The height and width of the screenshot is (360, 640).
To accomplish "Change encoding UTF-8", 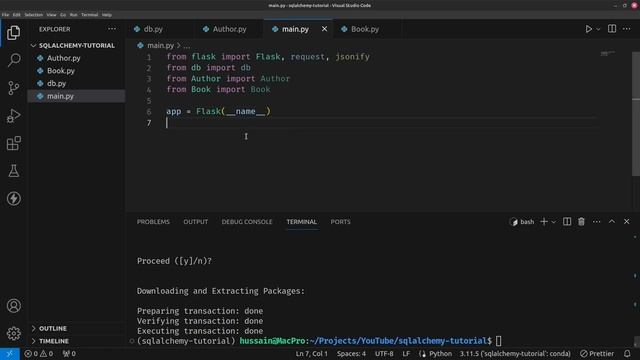I will 384,354.
